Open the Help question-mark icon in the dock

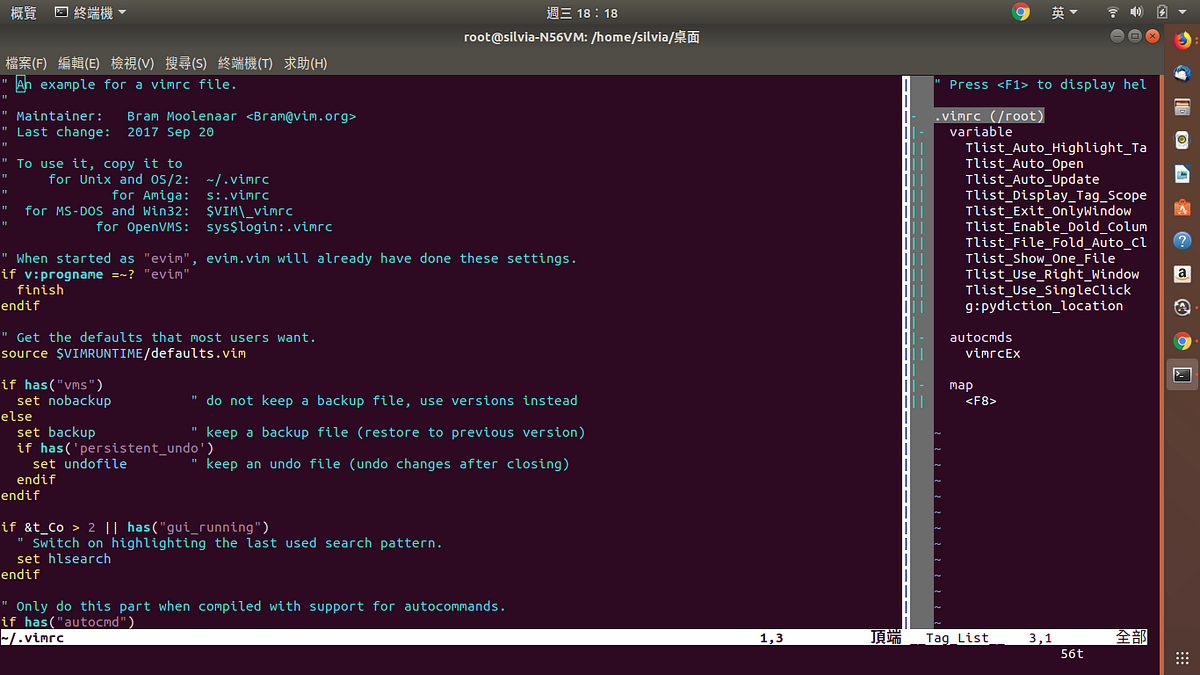click(1182, 240)
